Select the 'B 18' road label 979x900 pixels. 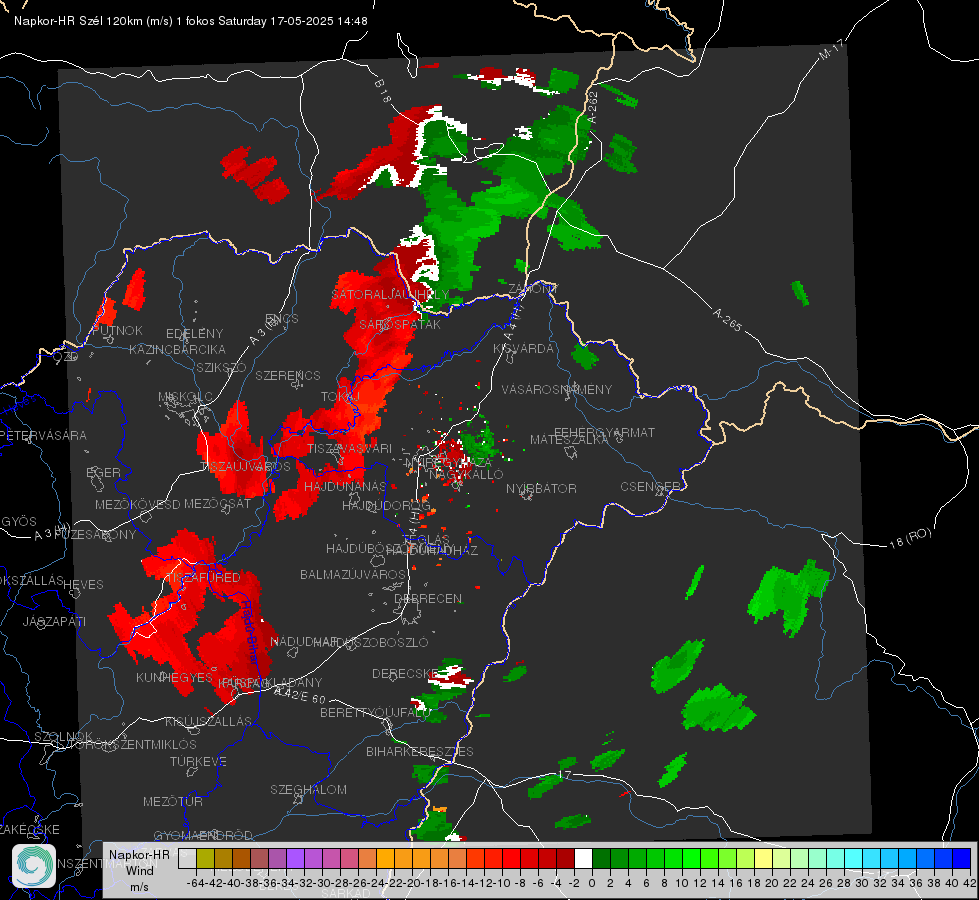click(x=383, y=91)
